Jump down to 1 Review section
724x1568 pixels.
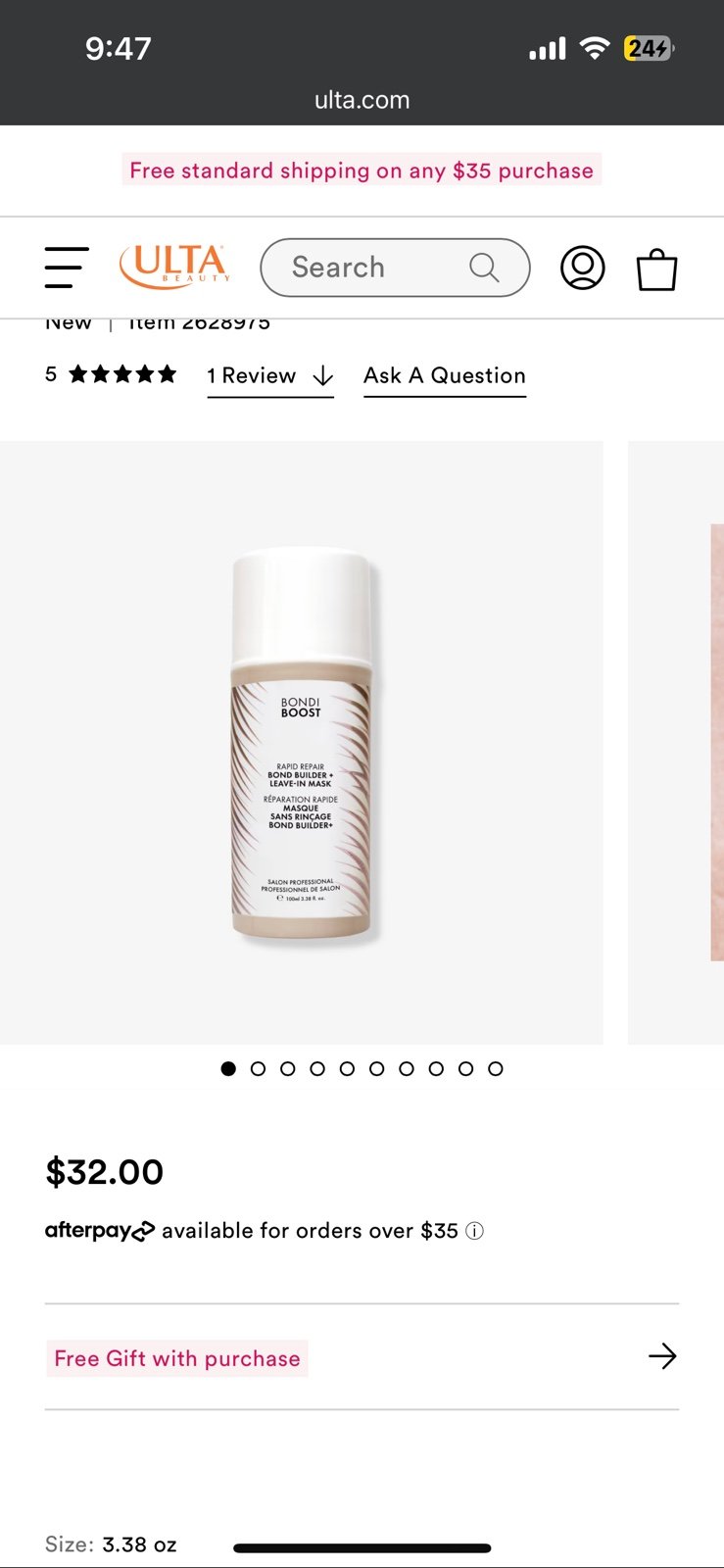pyautogui.click(x=270, y=376)
